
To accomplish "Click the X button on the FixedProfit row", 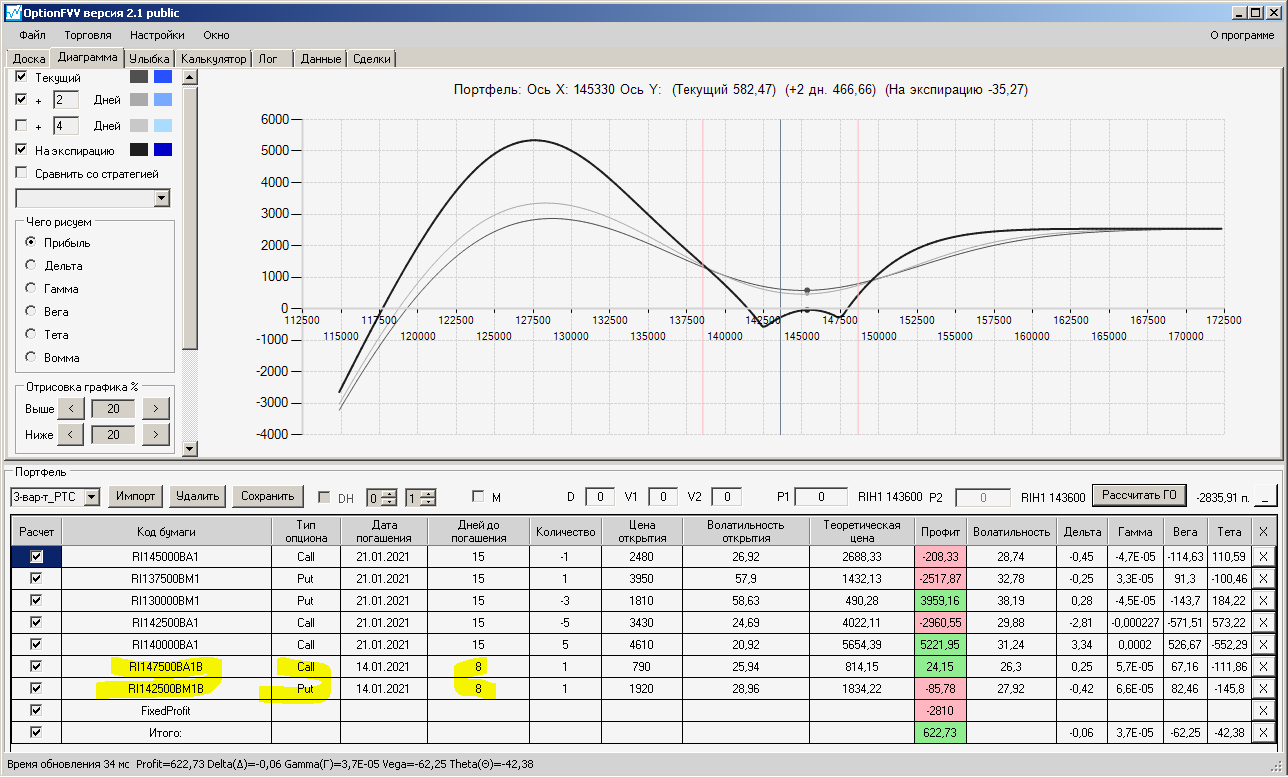I will point(1263,710).
